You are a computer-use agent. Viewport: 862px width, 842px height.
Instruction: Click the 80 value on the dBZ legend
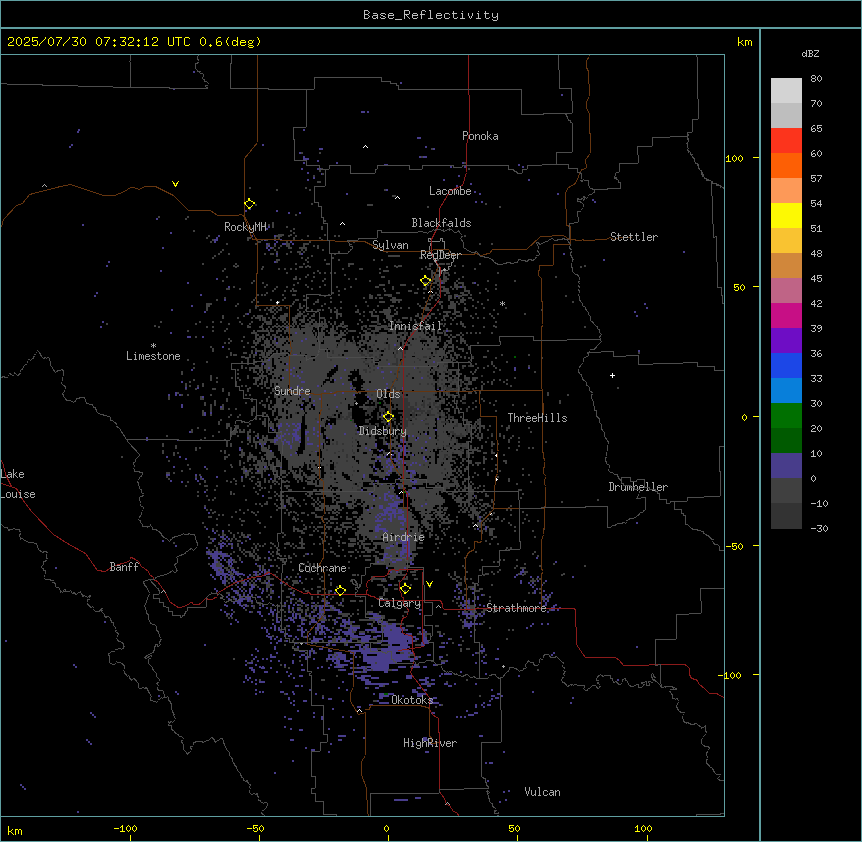[x=816, y=79]
